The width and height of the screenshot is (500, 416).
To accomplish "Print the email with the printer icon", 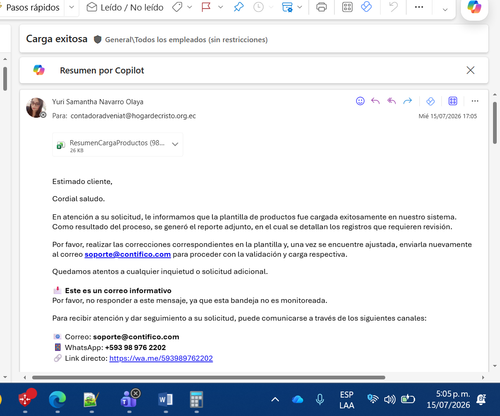I will point(321,7).
